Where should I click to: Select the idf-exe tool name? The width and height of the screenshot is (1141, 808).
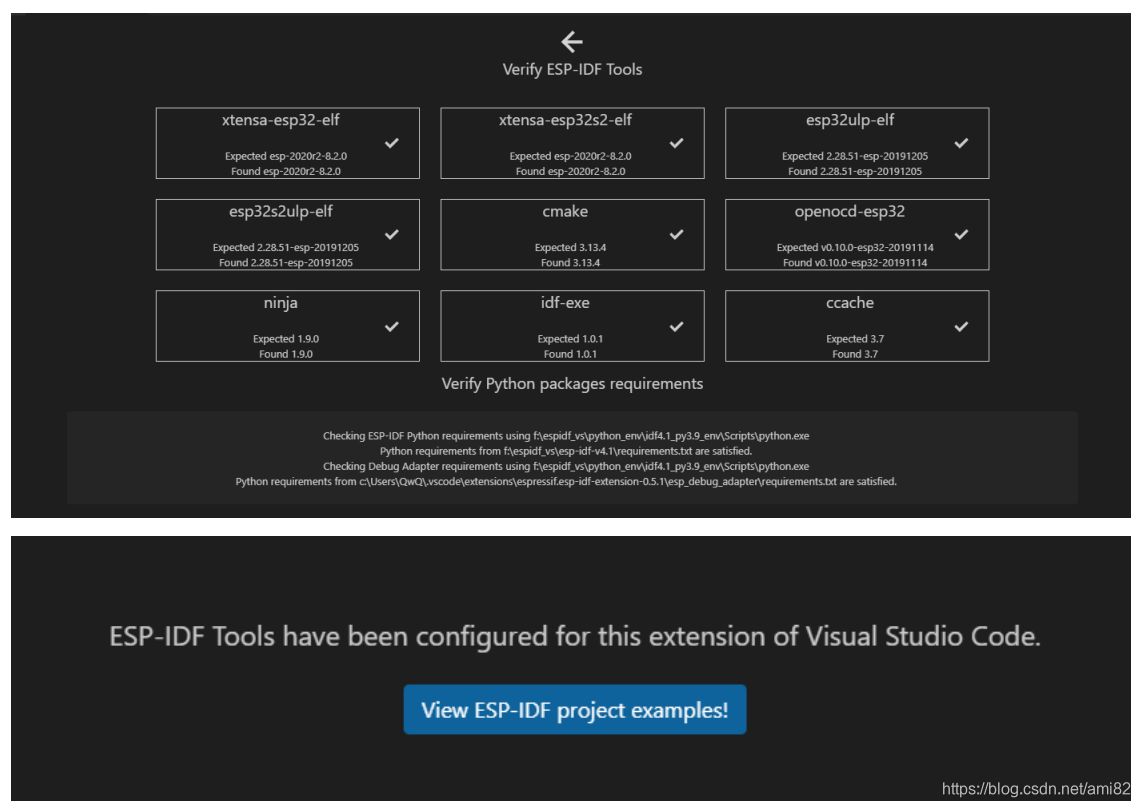pyautogui.click(x=565, y=303)
